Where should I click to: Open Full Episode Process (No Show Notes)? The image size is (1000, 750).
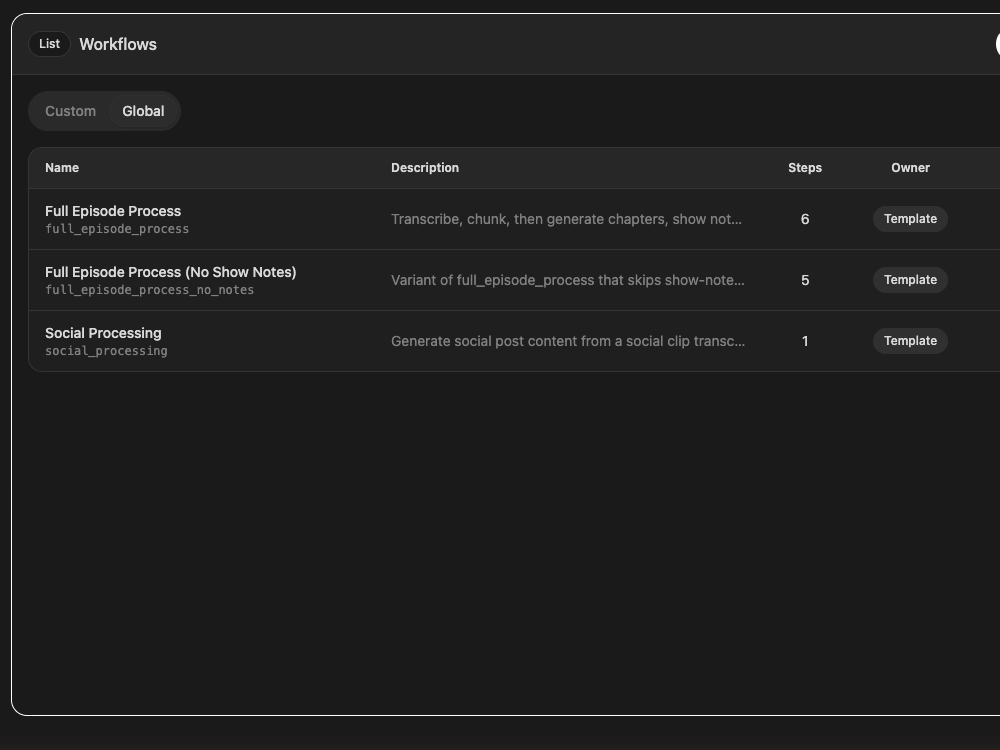coord(170,272)
